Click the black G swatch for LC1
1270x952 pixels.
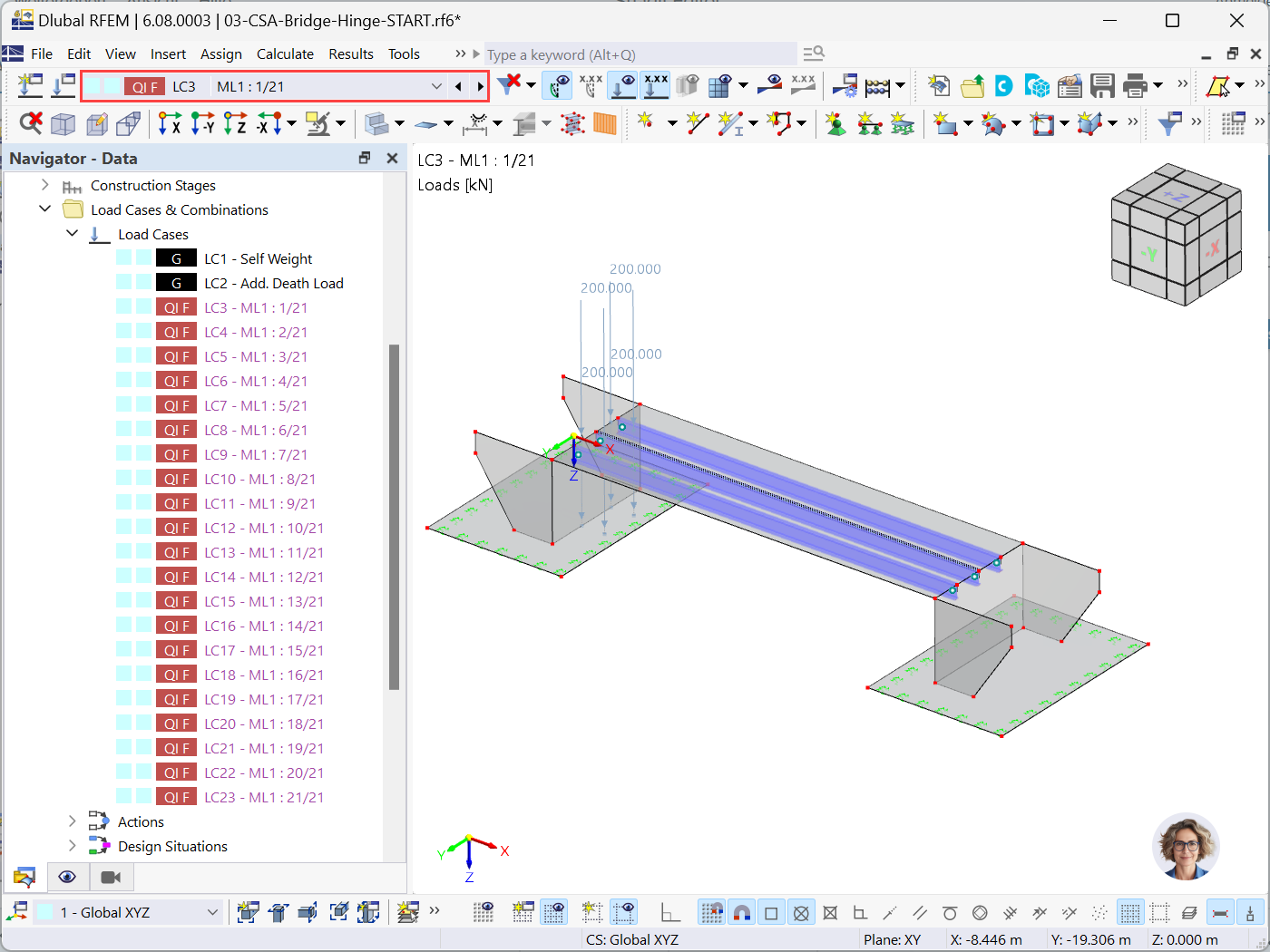[176, 258]
